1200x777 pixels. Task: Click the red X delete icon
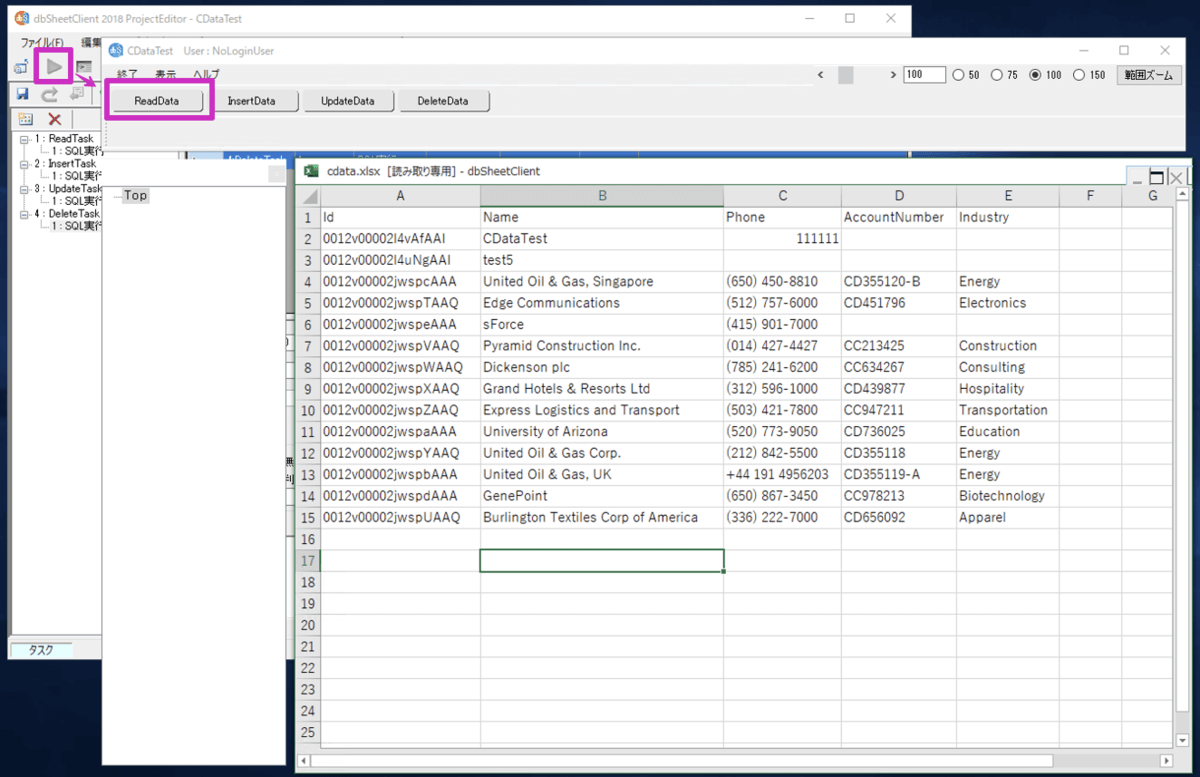tap(54, 119)
